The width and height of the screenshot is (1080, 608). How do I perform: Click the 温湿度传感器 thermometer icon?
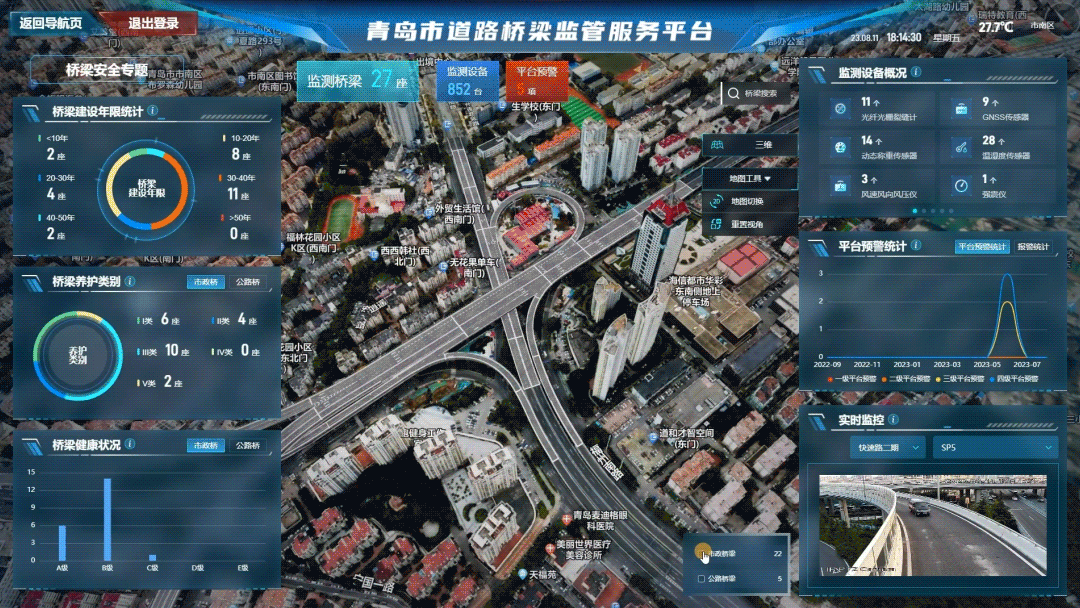pos(960,147)
